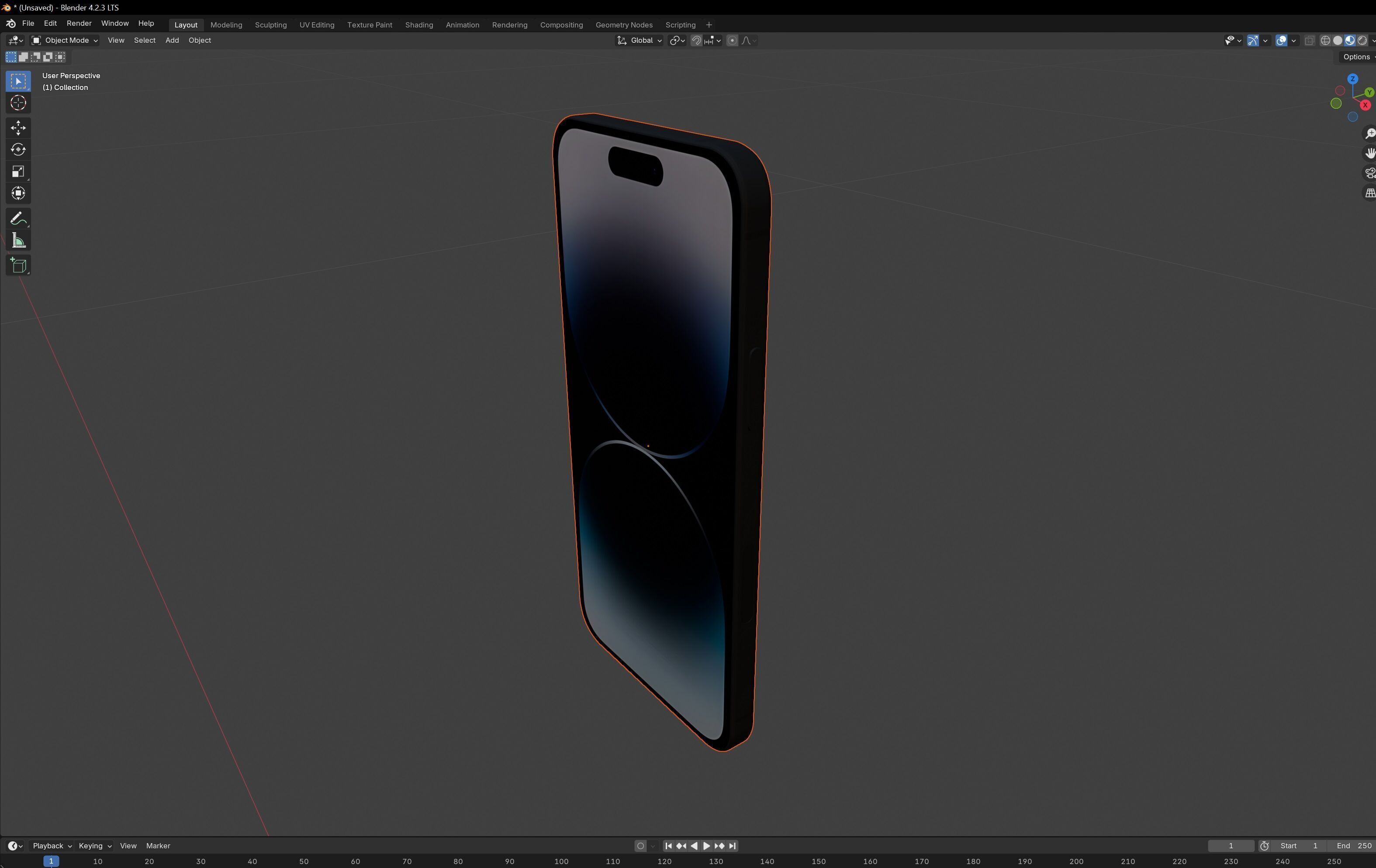This screenshot has height=868, width=1376.
Task: Click the blue Z axis gizmo
Action: (1352, 79)
